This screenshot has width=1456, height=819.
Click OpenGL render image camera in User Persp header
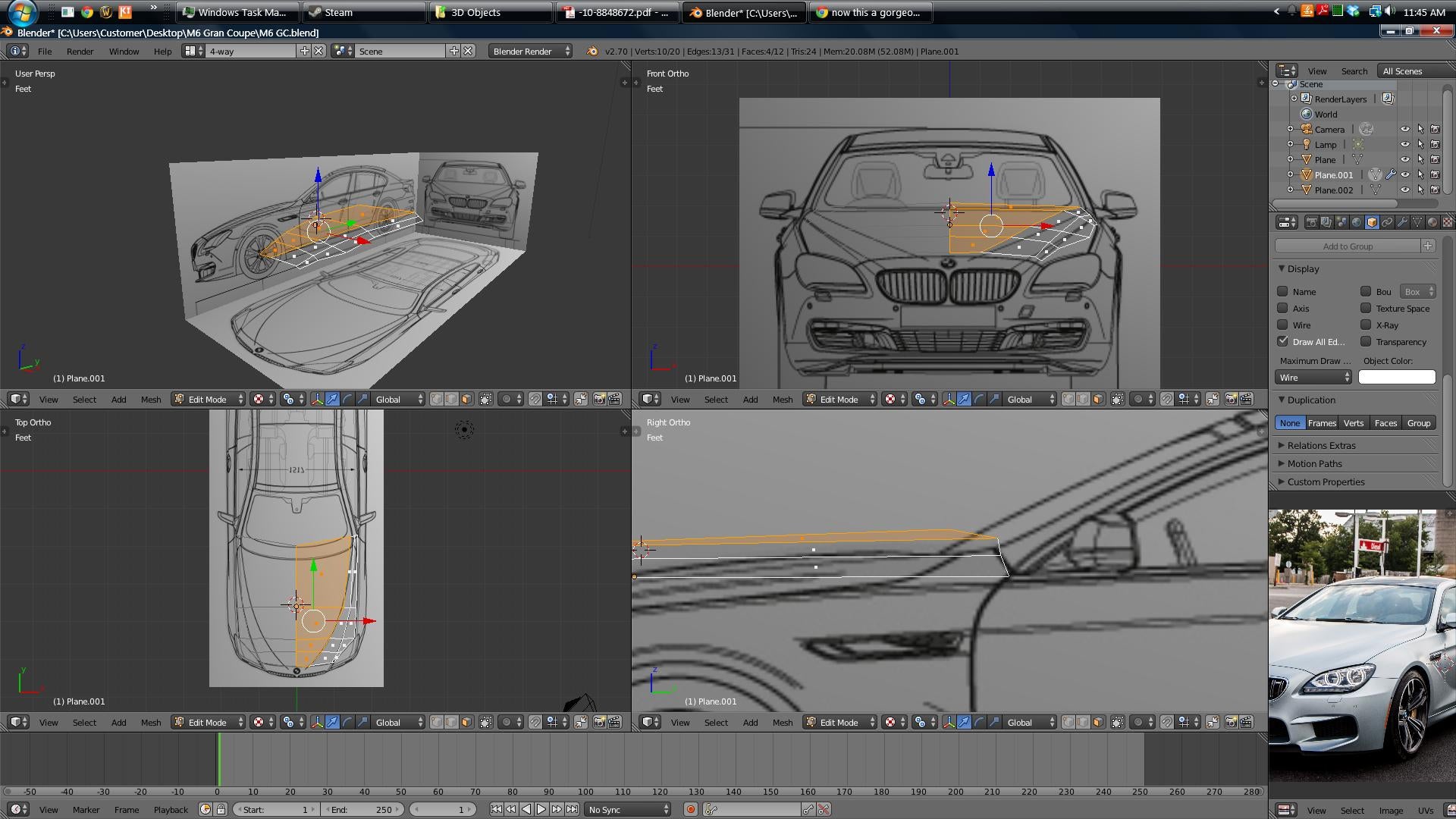(599, 399)
